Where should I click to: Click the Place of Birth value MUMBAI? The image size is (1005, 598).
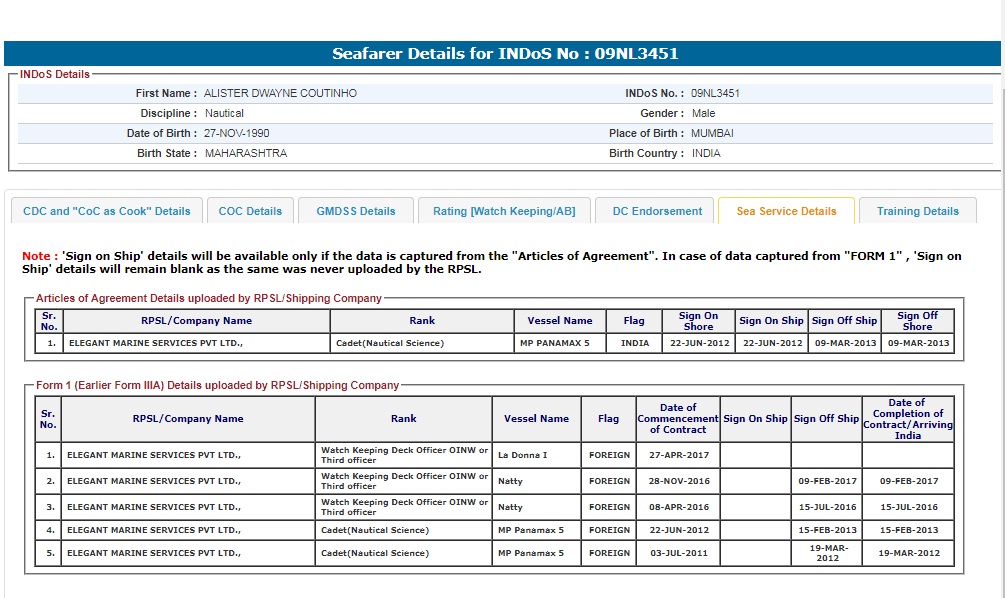pyautogui.click(x=712, y=133)
